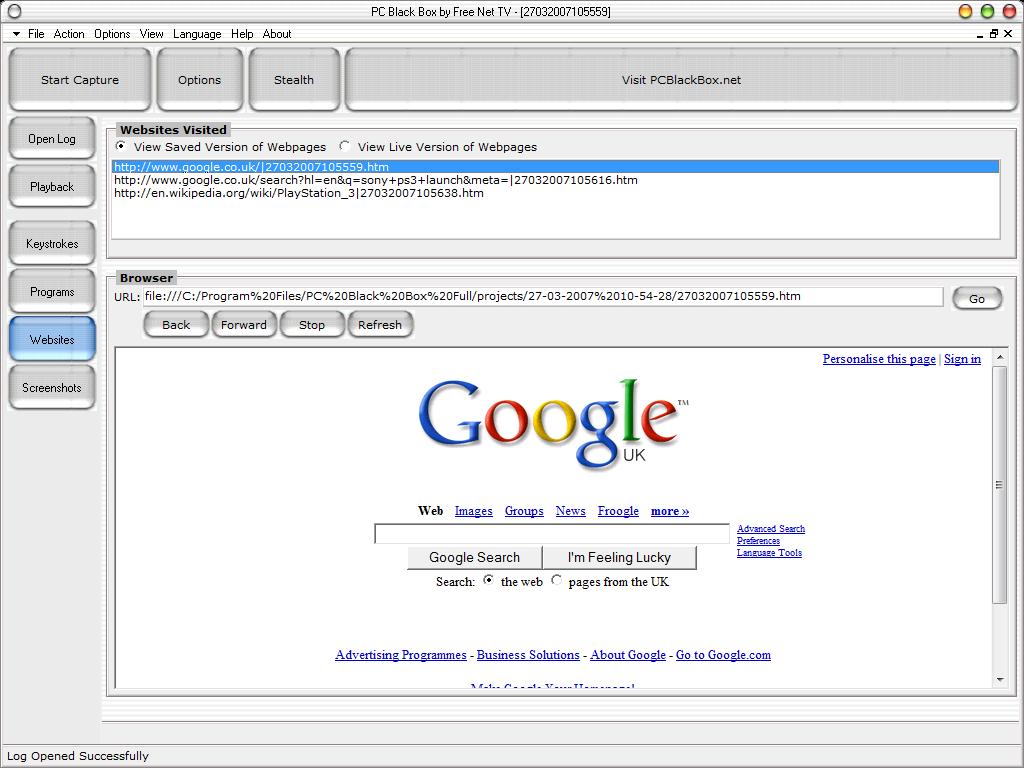Click the browser vertical scrollbar thumb
This screenshot has height=768, width=1024.
[x=999, y=485]
